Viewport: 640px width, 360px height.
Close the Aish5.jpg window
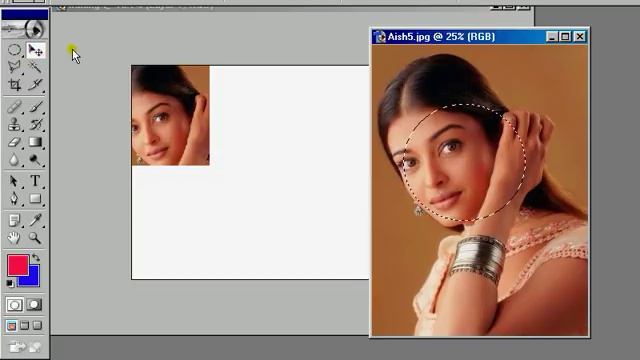click(580, 37)
